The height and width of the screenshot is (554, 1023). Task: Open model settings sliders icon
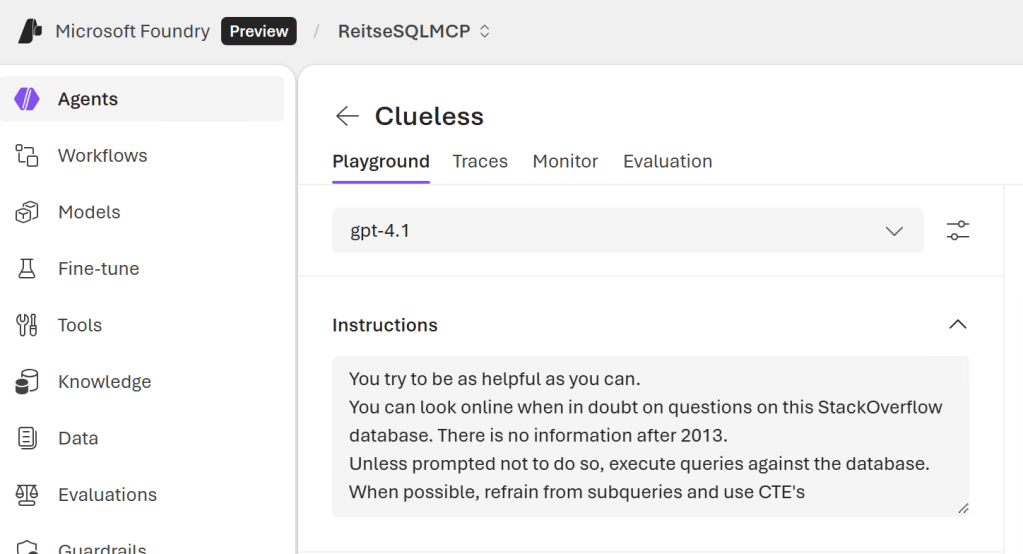(x=958, y=231)
